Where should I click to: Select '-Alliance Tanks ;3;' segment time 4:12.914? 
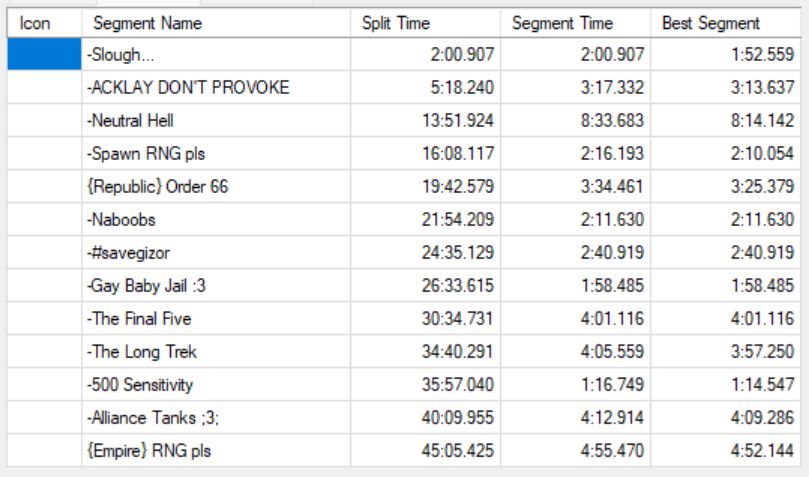[x=576, y=417]
